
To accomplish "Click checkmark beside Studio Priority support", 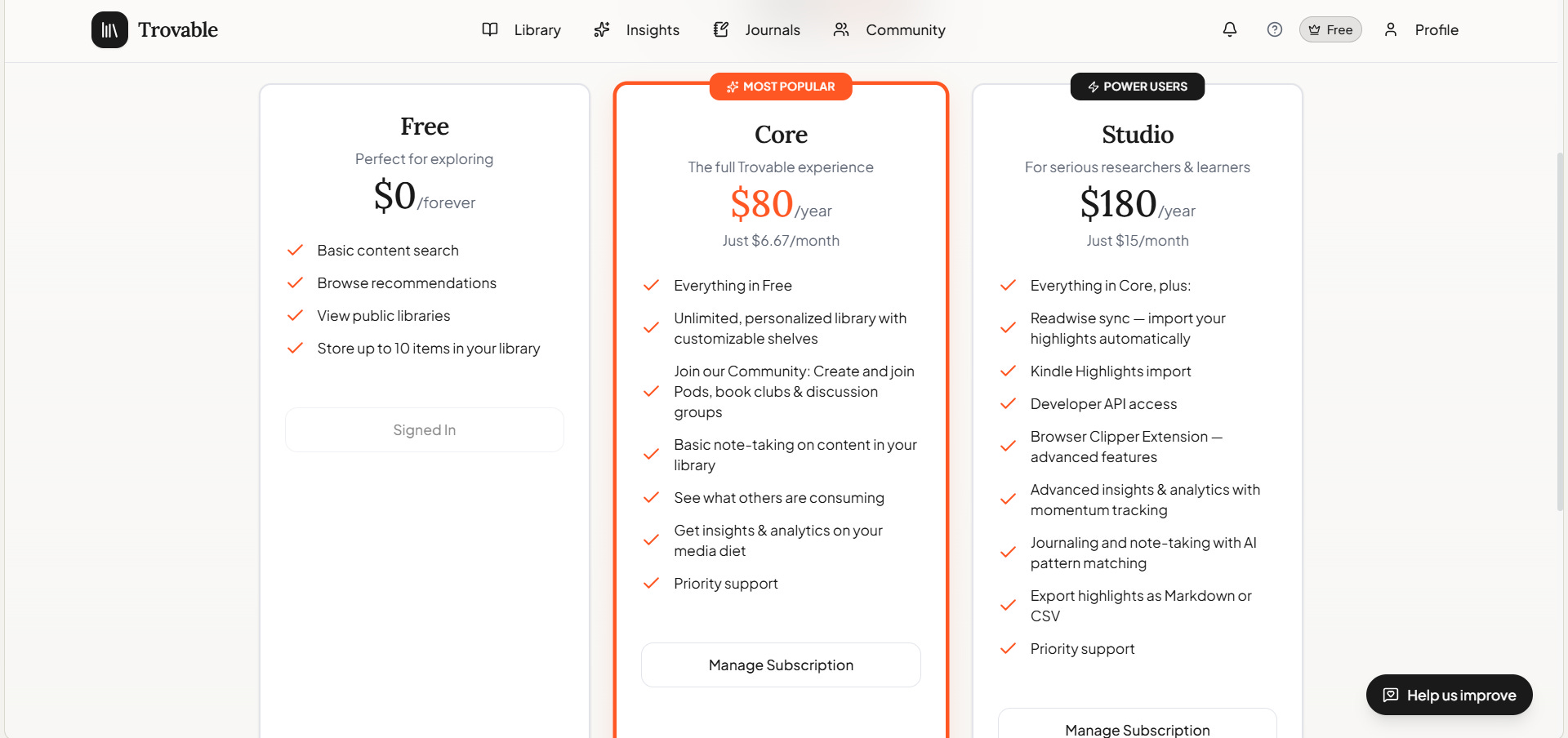I will [x=1009, y=648].
